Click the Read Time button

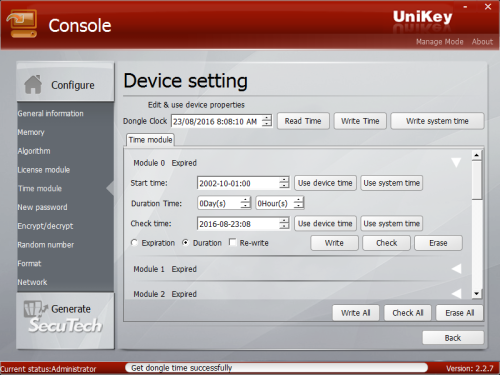(303, 121)
